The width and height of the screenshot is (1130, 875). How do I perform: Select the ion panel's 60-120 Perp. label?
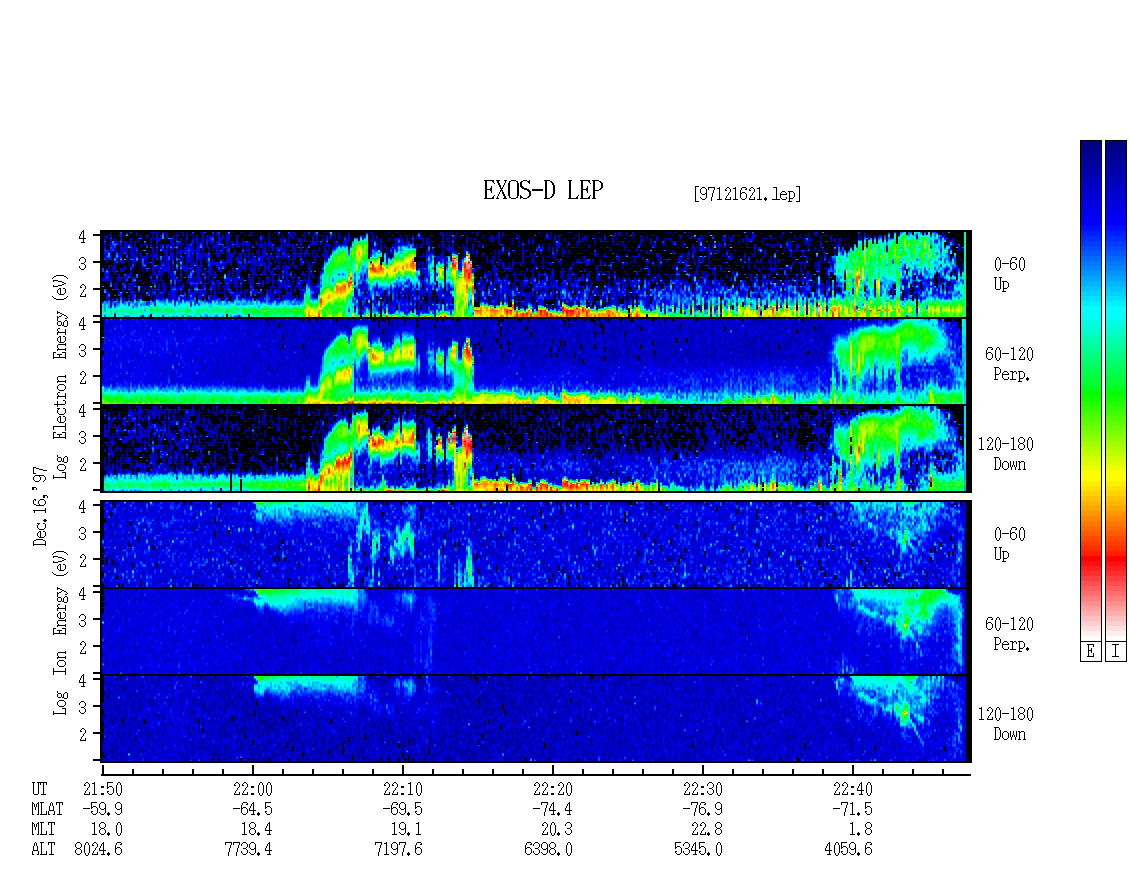tap(1009, 634)
